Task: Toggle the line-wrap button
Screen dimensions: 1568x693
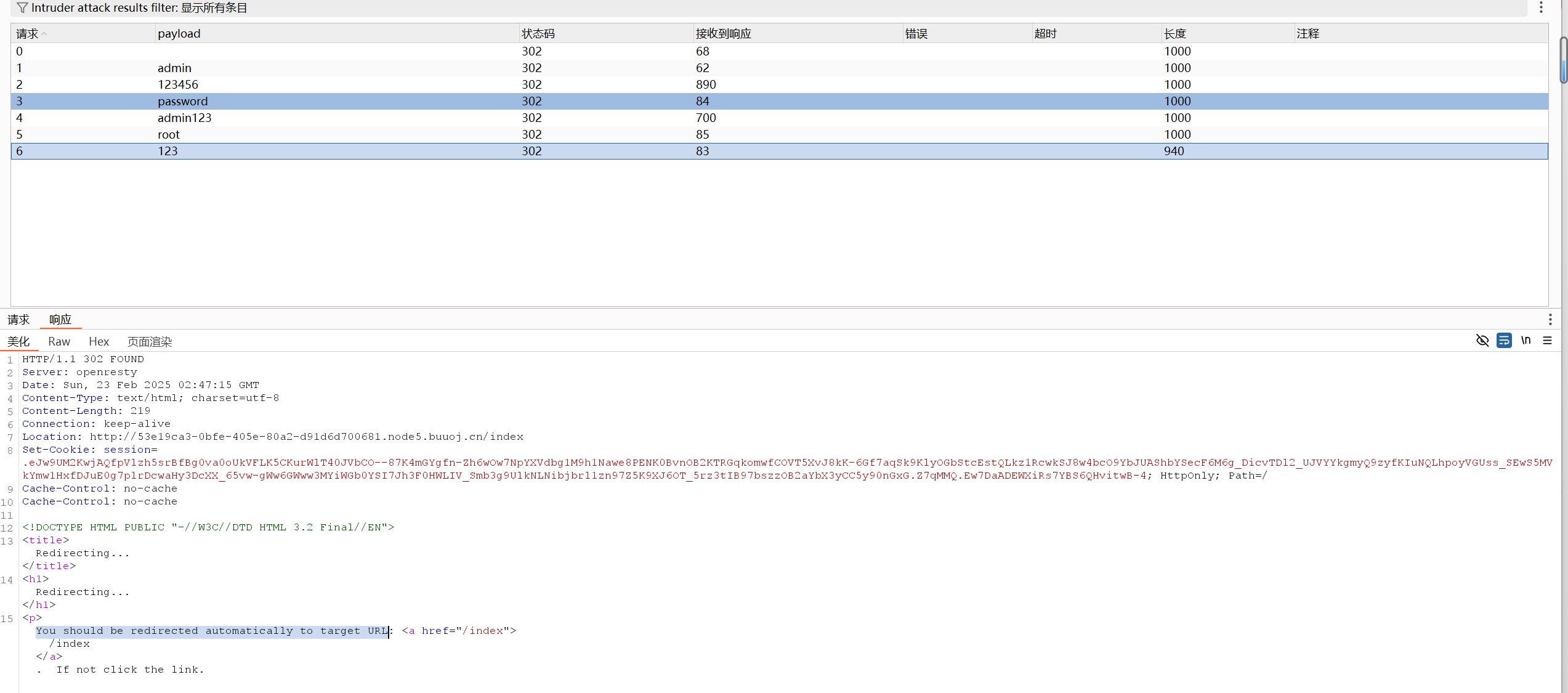Action: coord(1503,341)
